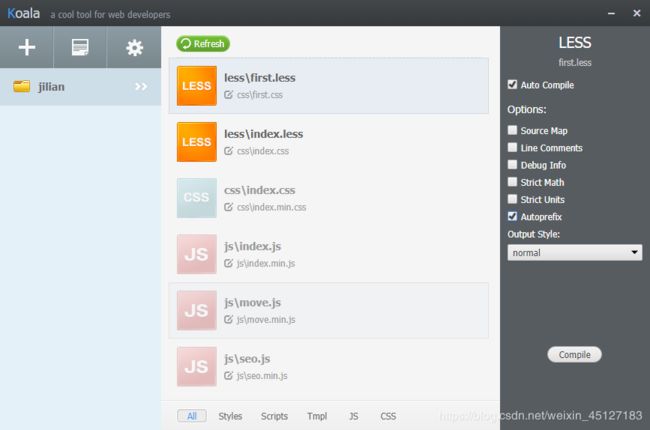Enable the Strict Math option
Screen dimensions: 650x430
[512, 182]
